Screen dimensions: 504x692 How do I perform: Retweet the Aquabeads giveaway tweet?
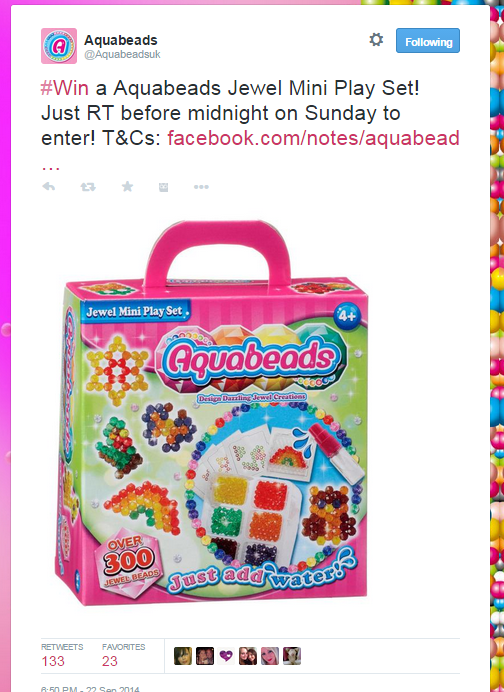(x=88, y=187)
